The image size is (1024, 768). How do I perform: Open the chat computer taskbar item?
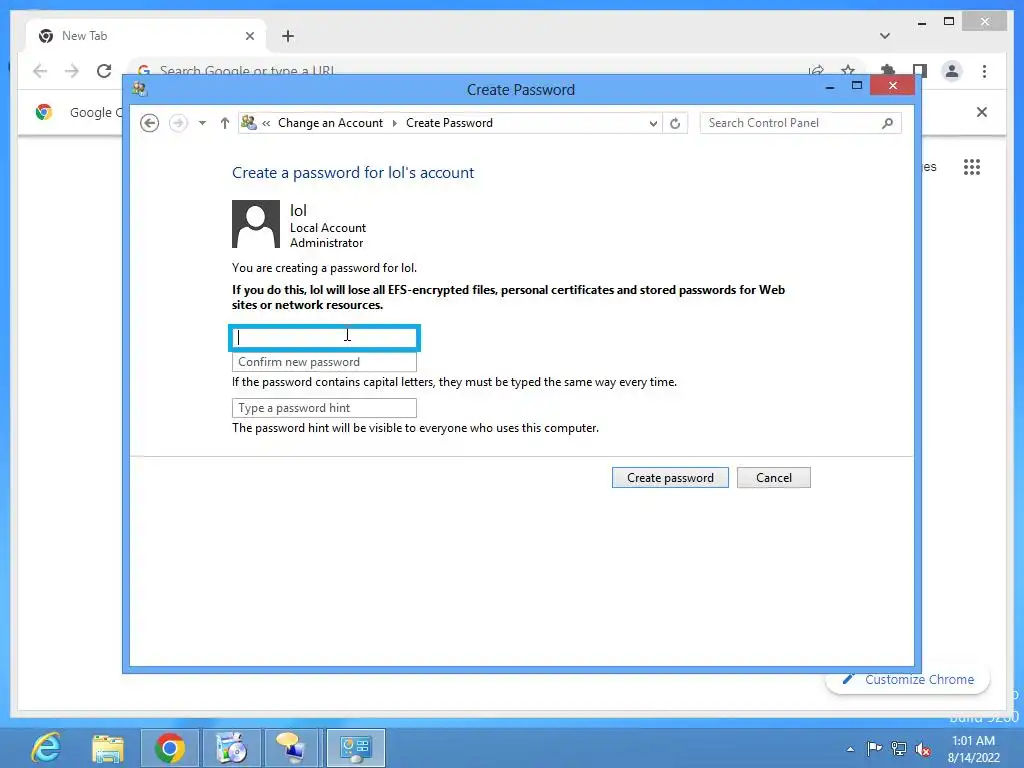click(x=293, y=748)
